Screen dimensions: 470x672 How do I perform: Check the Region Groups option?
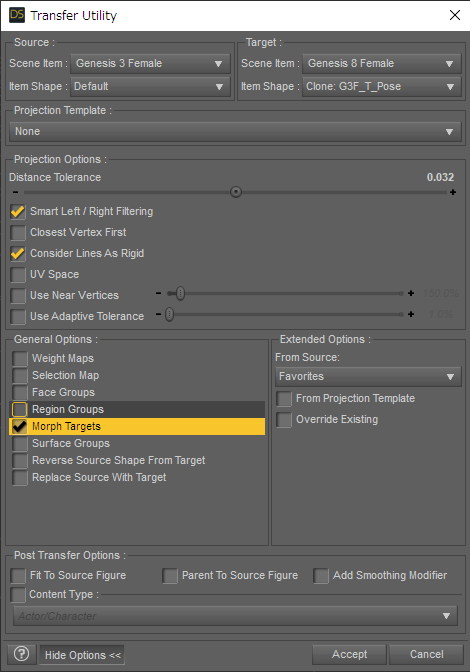coord(20,409)
